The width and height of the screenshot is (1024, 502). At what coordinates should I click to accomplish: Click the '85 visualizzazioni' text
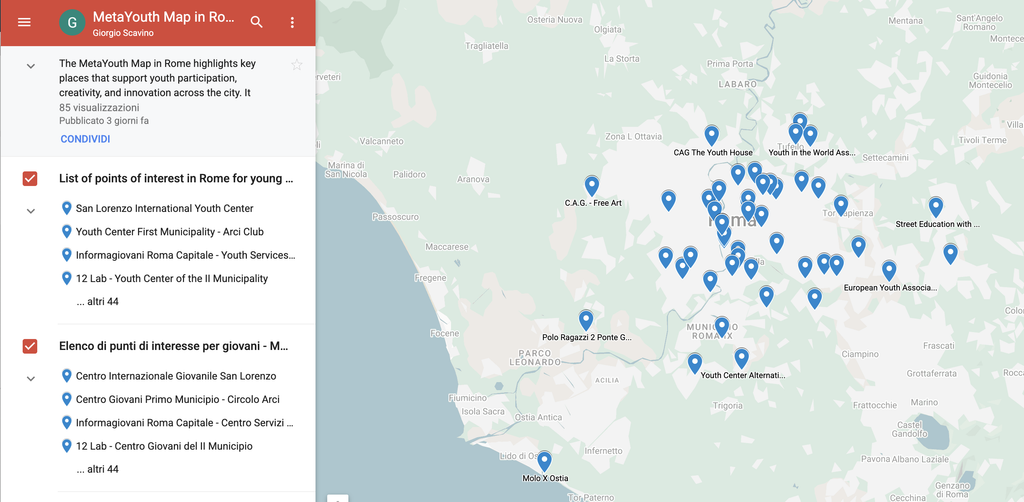pos(99,108)
